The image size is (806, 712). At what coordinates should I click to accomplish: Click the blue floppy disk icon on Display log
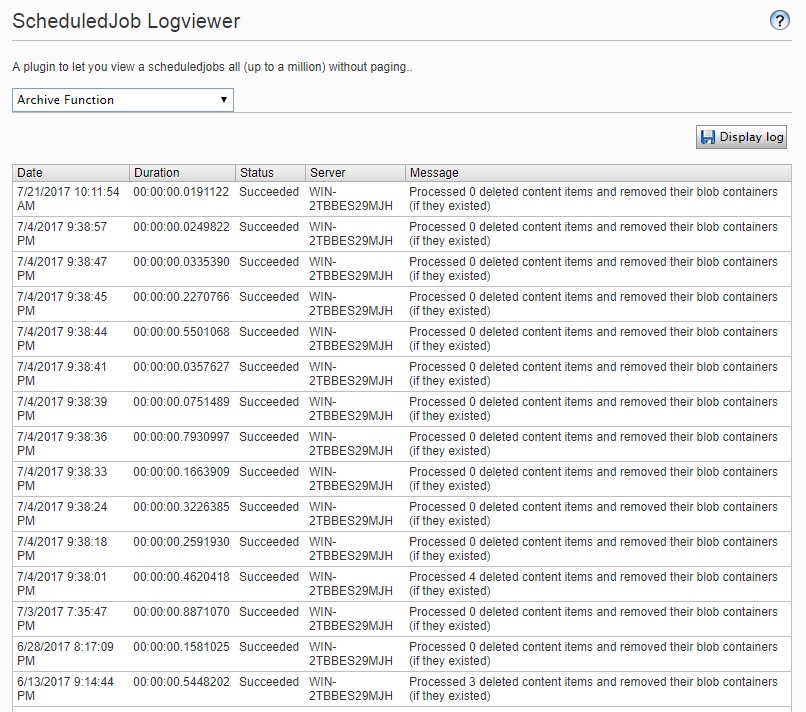(708, 137)
